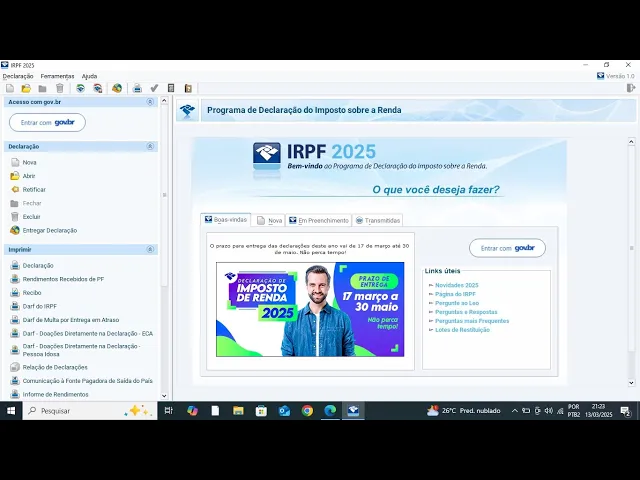Click Darf - Doações Diretamente na Declaração - ECA
The width and height of the screenshot is (640, 480).
88,333
